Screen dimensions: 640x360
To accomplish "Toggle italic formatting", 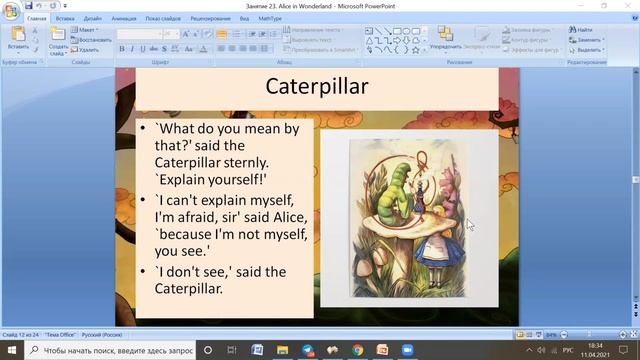I will click(x=132, y=49).
